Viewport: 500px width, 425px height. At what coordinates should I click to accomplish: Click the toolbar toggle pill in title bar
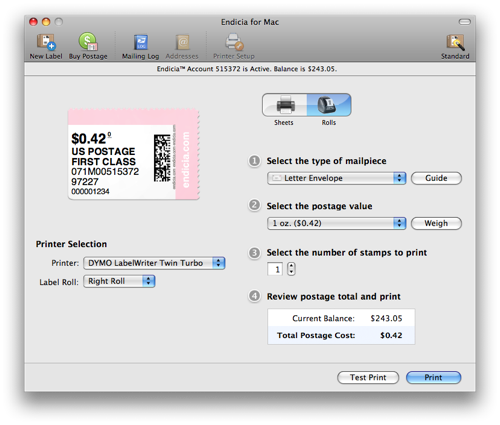[465, 22]
